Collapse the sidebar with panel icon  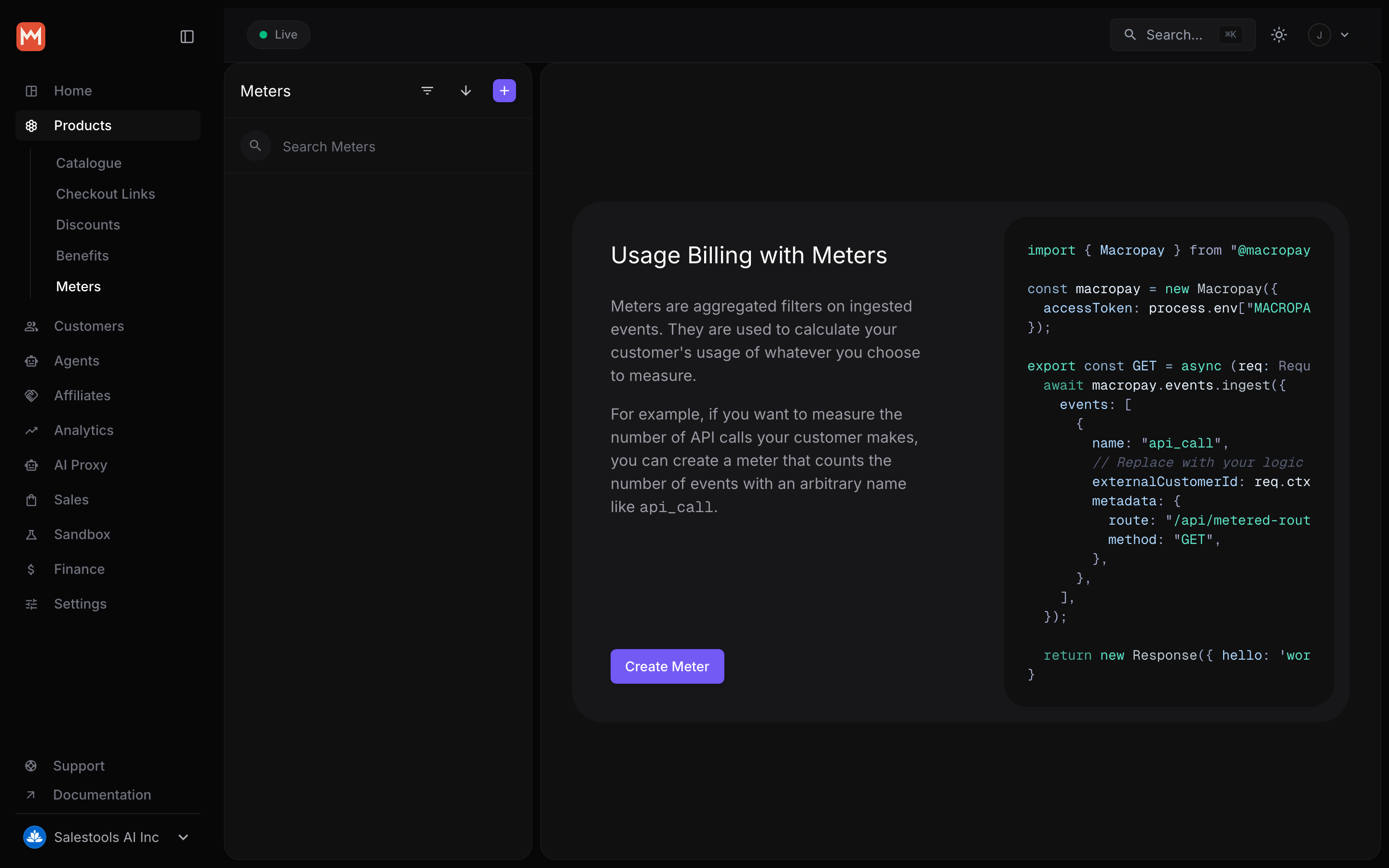pyautogui.click(x=187, y=37)
